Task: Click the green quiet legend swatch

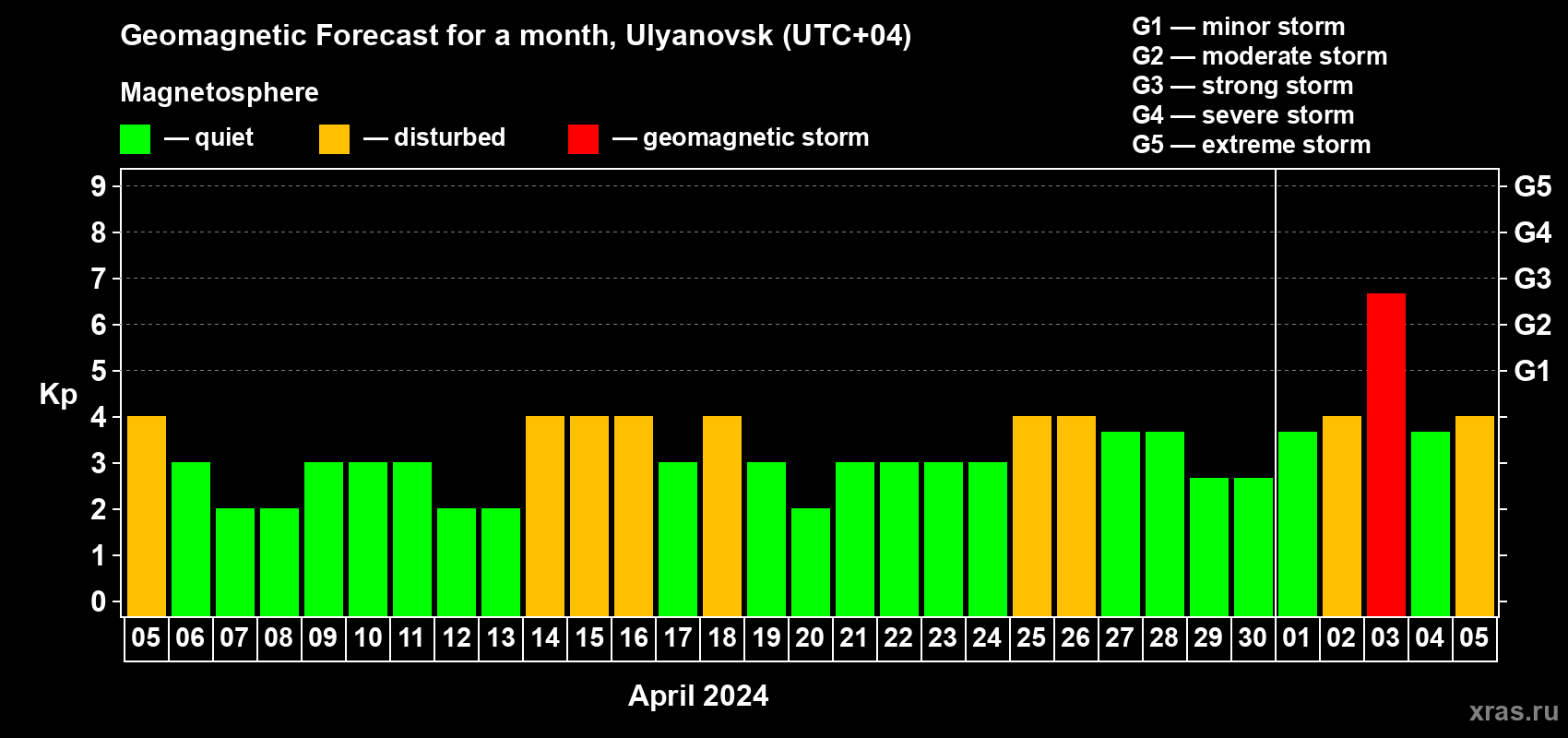Action: pos(136,139)
